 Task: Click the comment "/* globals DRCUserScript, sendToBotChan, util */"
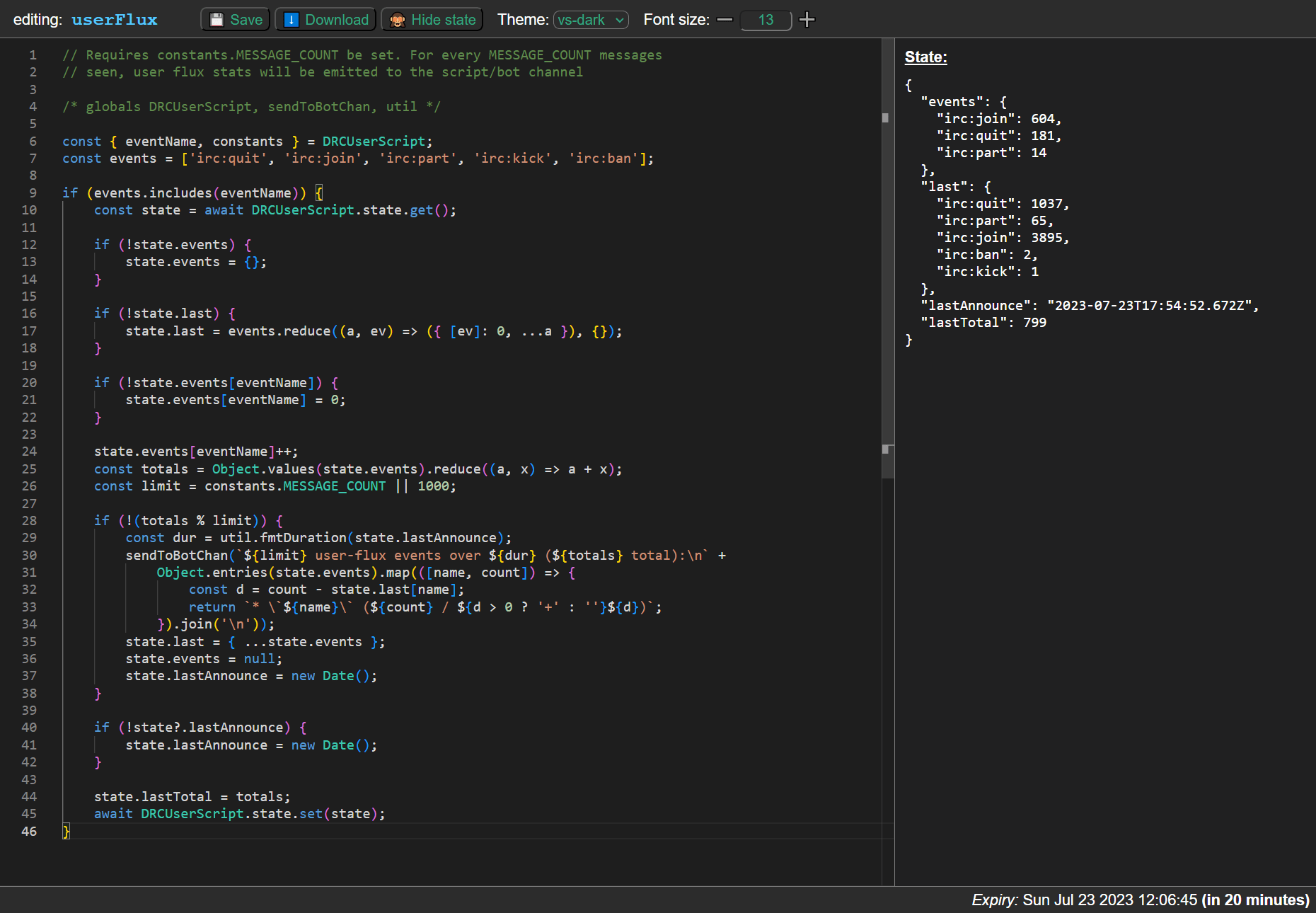pos(251,107)
